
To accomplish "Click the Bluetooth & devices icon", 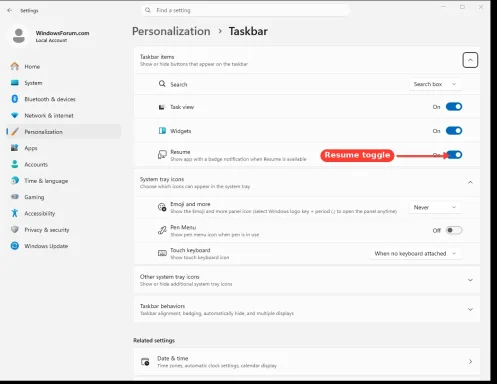I will (15, 99).
